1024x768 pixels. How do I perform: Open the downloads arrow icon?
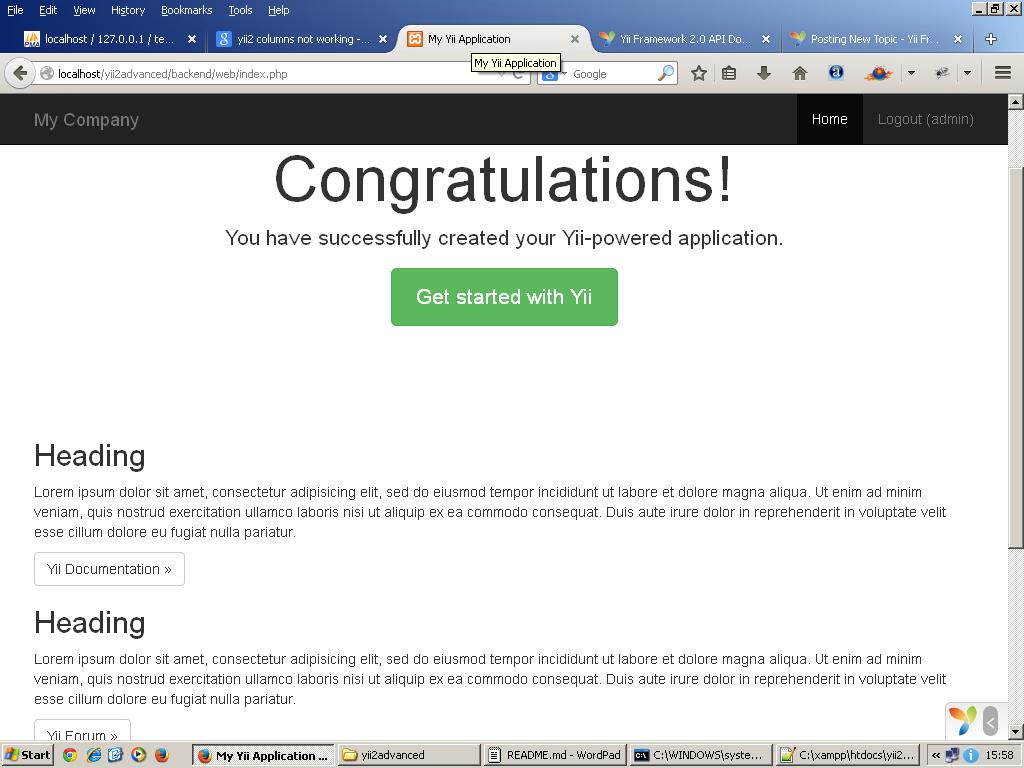click(764, 73)
